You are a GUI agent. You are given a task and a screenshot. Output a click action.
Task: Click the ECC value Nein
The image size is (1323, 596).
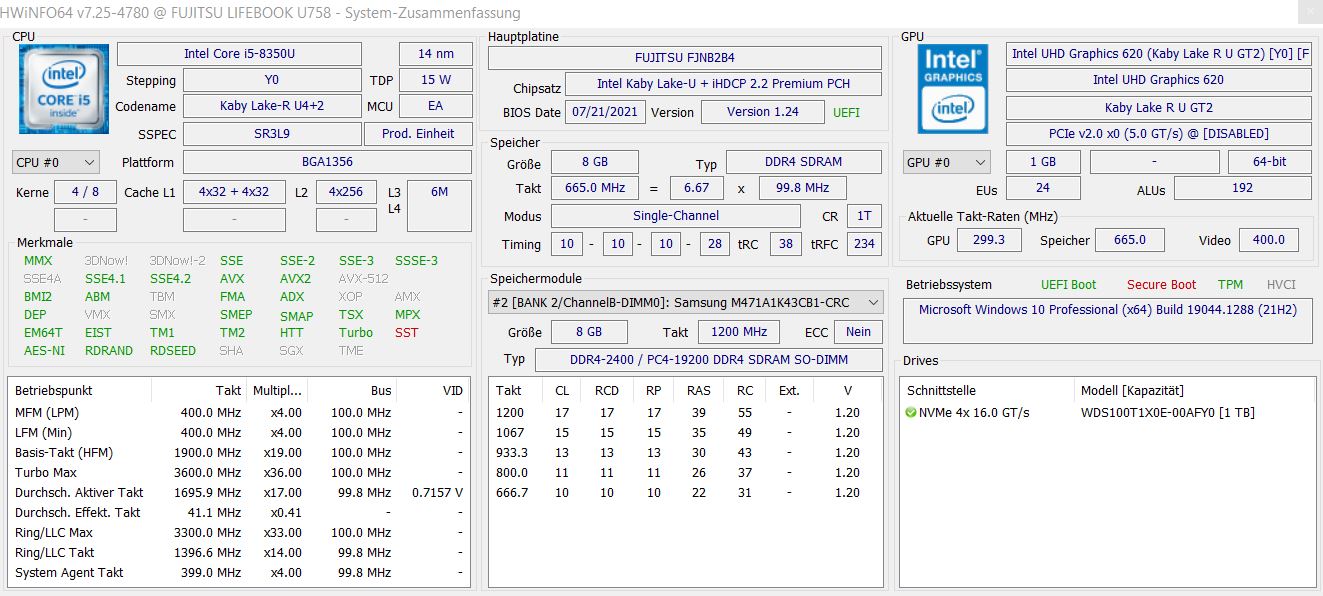tap(859, 332)
